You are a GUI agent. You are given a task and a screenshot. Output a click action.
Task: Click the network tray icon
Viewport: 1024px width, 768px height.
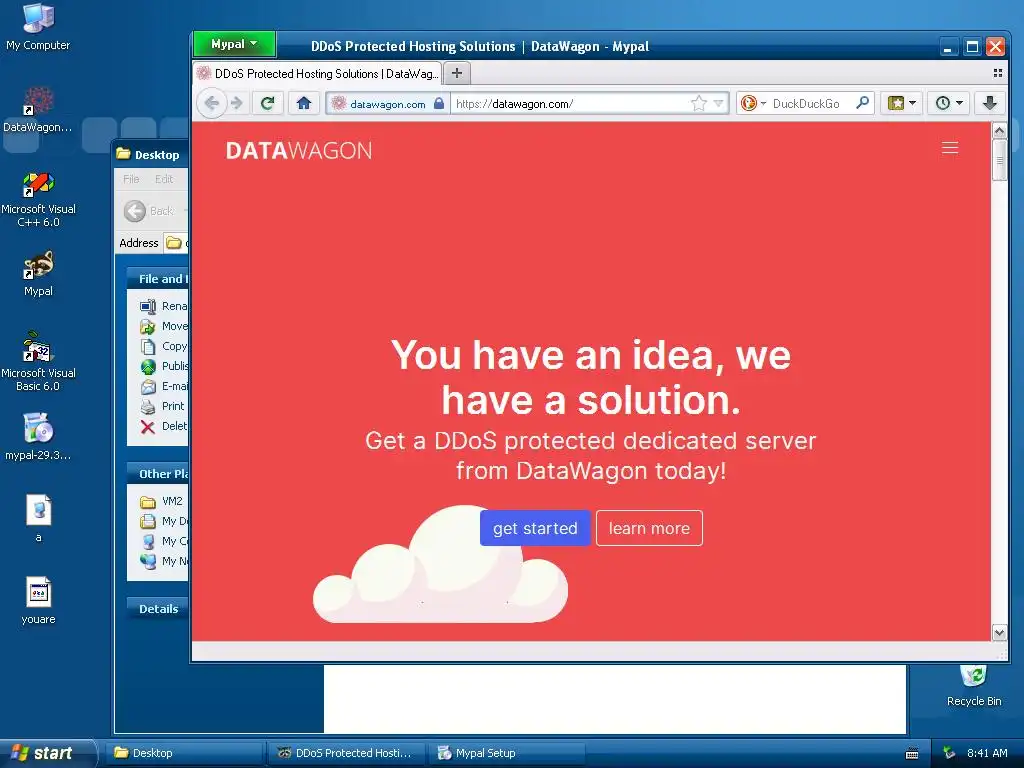coord(949,753)
